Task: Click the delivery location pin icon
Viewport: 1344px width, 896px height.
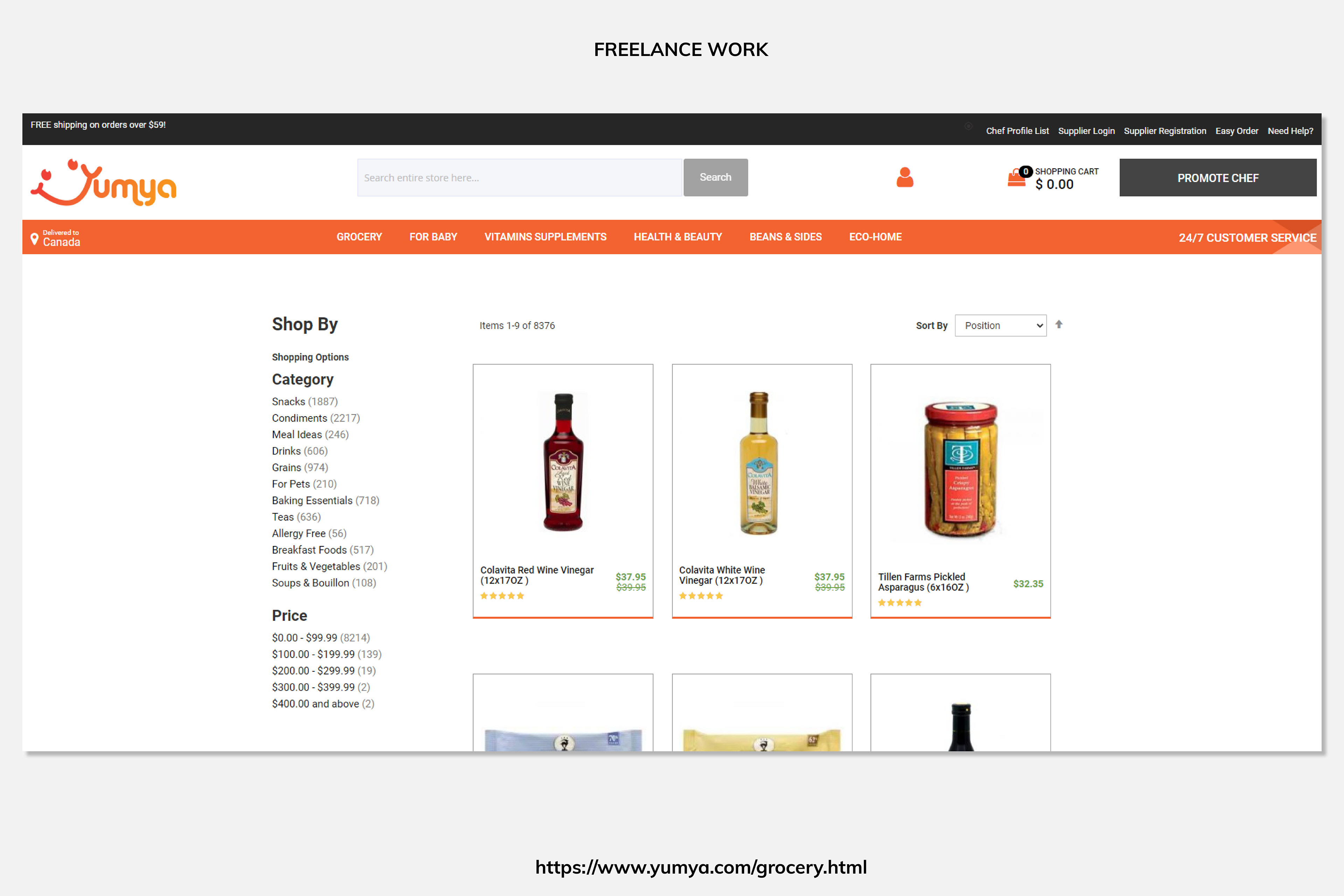Action: 34,238
